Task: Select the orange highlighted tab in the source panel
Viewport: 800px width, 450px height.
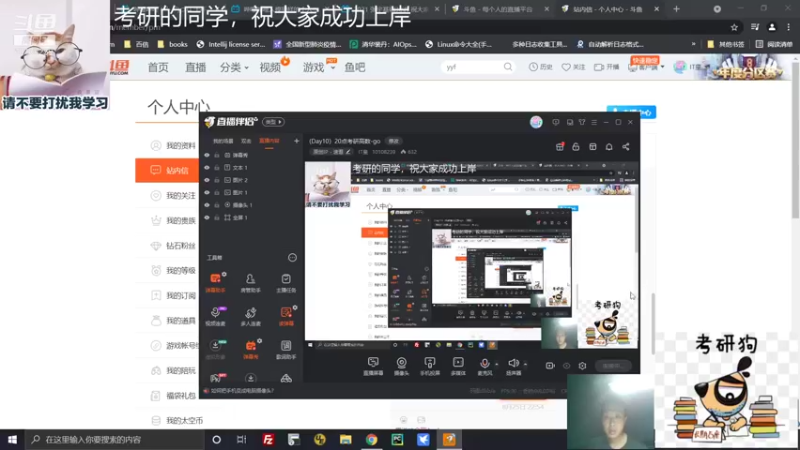Action: pyautogui.click(x=269, y=141)
